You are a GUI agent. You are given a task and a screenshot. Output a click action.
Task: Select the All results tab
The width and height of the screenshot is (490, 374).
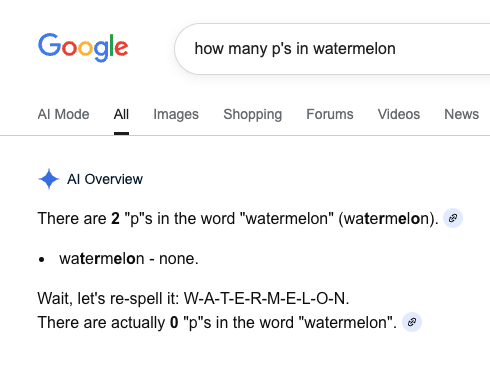[x=121, y=114]
